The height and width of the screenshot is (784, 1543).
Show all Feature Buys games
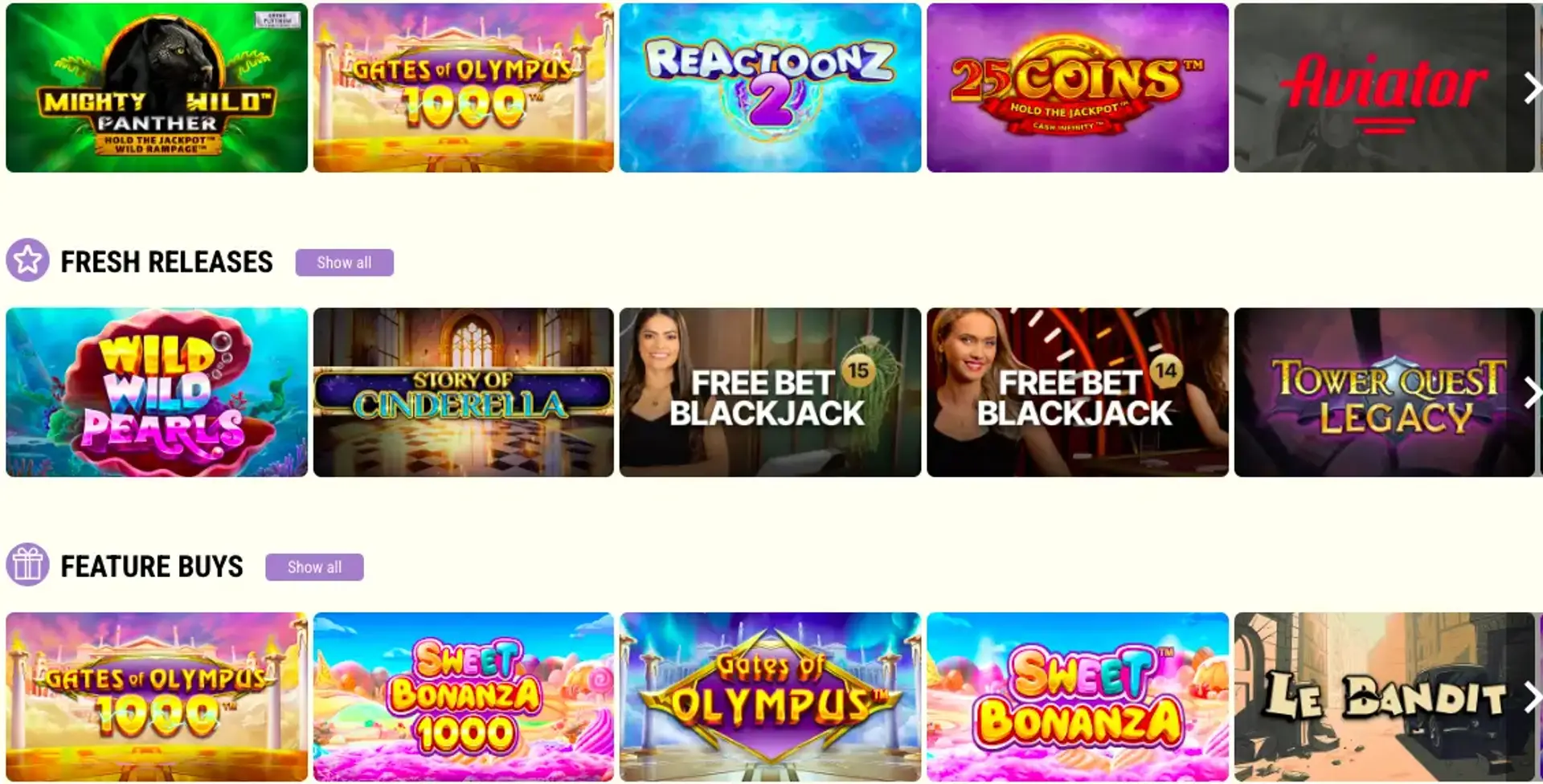[314, 567]
